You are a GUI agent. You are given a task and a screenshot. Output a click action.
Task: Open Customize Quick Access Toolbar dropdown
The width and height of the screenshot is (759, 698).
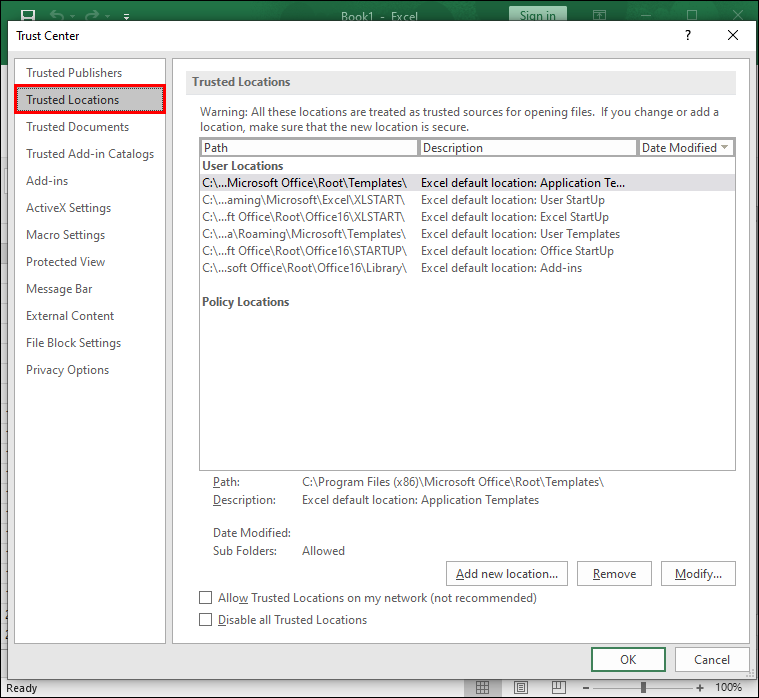click(x=126, y=16)
